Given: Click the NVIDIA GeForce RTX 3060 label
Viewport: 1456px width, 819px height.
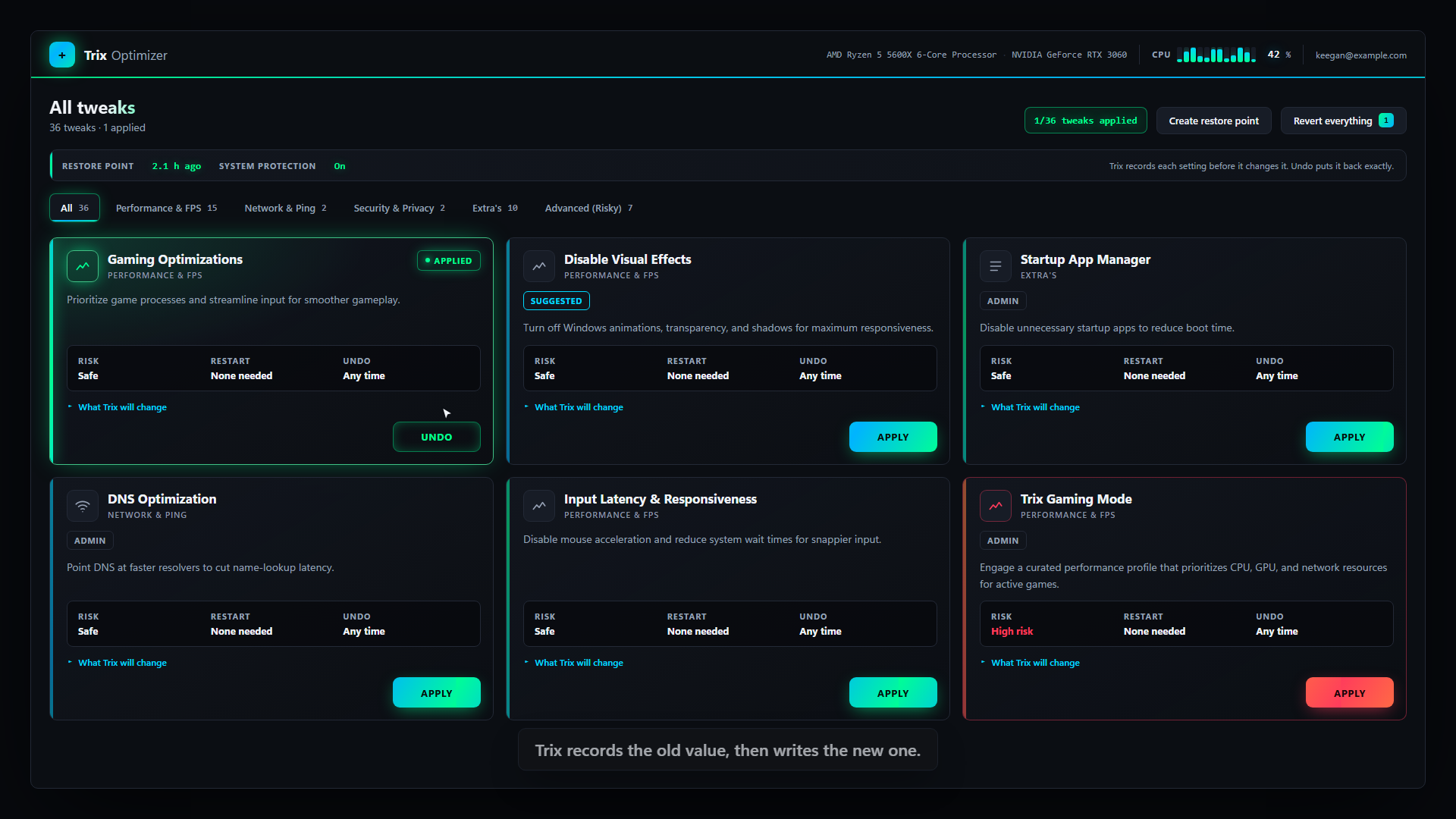Looking at the screenshot, I should [x=1069, y=55].
